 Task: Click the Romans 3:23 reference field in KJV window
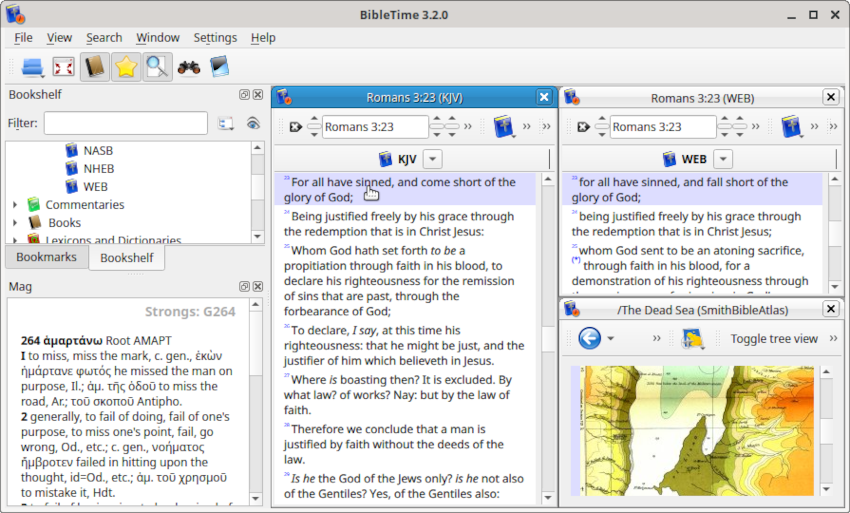click(x=375, y=127)
